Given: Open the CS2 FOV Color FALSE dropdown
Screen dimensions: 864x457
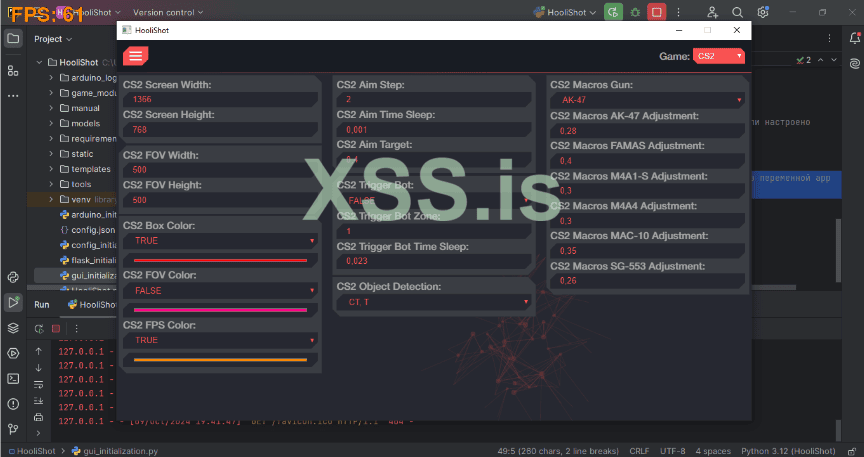Looking at the screenshot, I should pyautogui.click(x=220, y=291).
